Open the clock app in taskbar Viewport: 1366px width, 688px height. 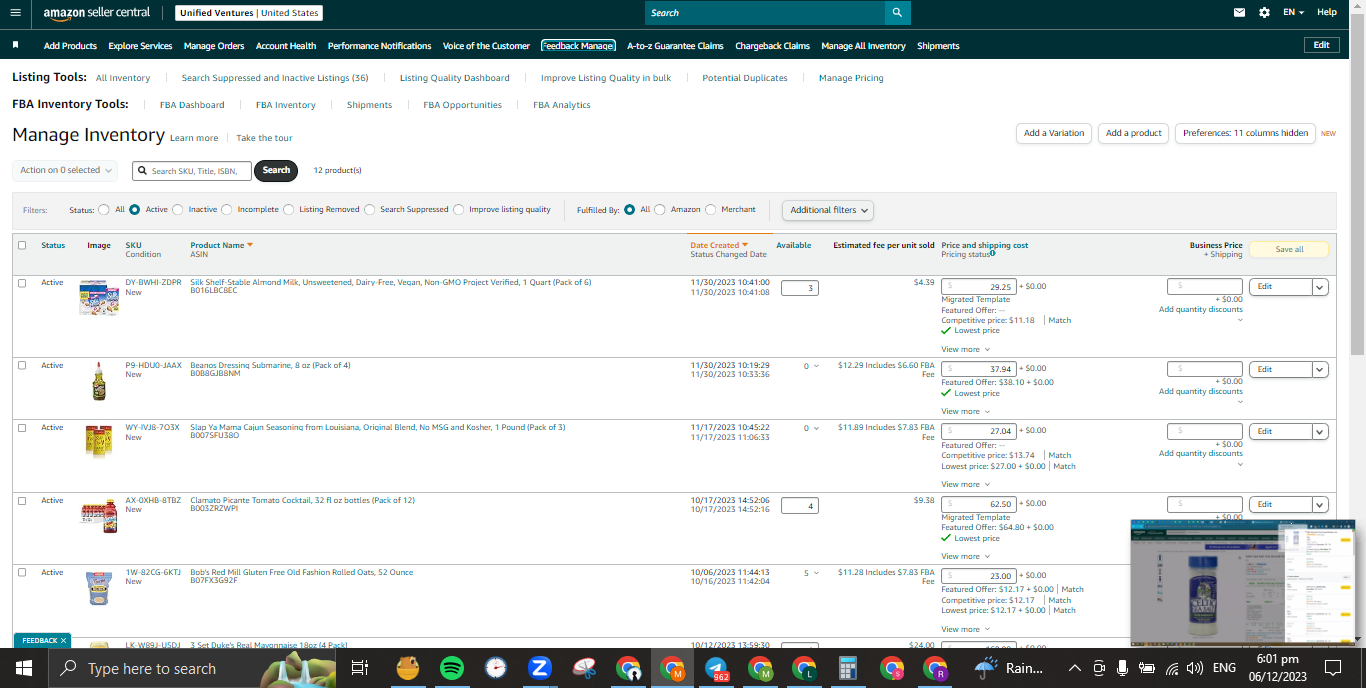tap(496, 668)
